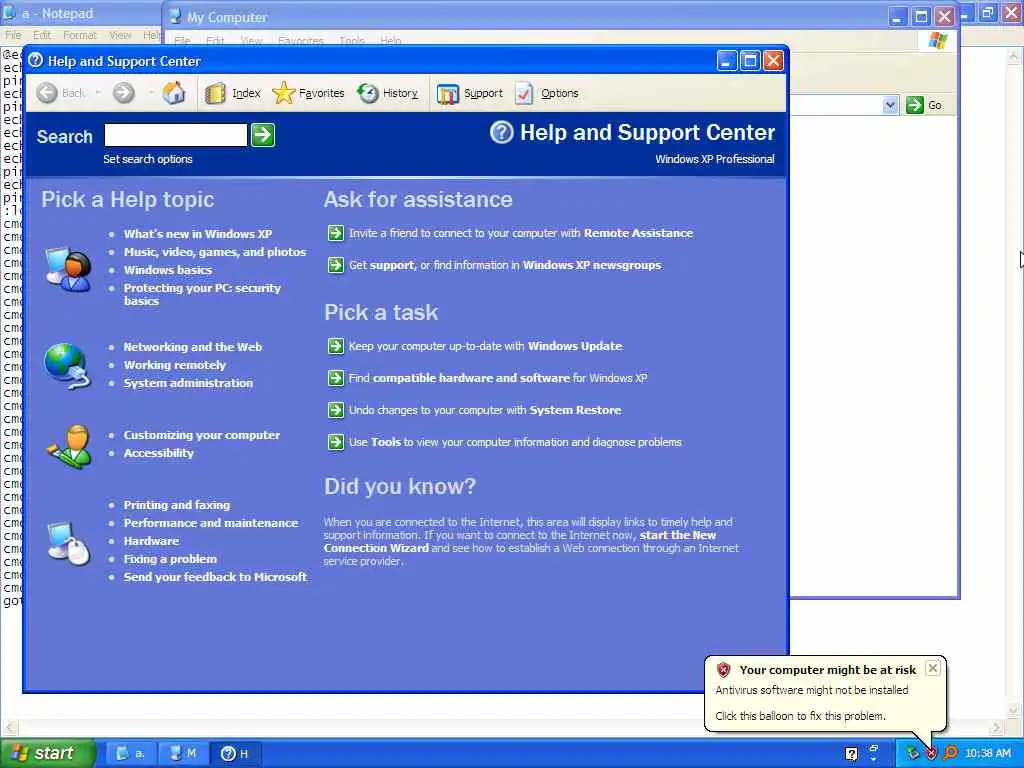Open Edit menu in Notepad
The height and width of the screenshot is (768, 1024).
[42, 35]
